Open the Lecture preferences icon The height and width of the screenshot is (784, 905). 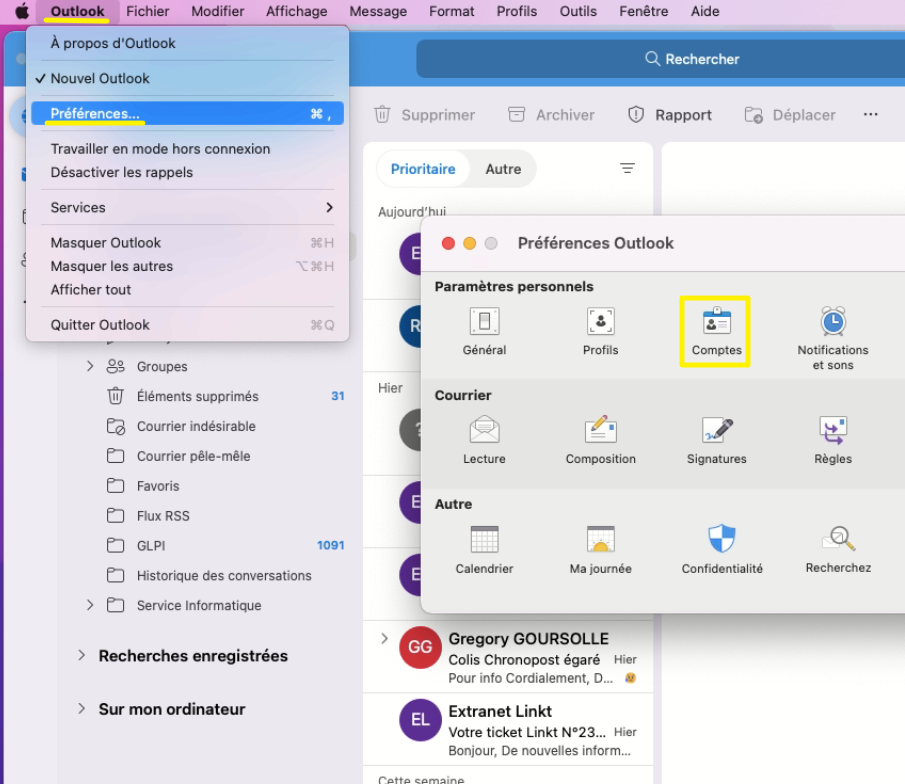(484, 440)
